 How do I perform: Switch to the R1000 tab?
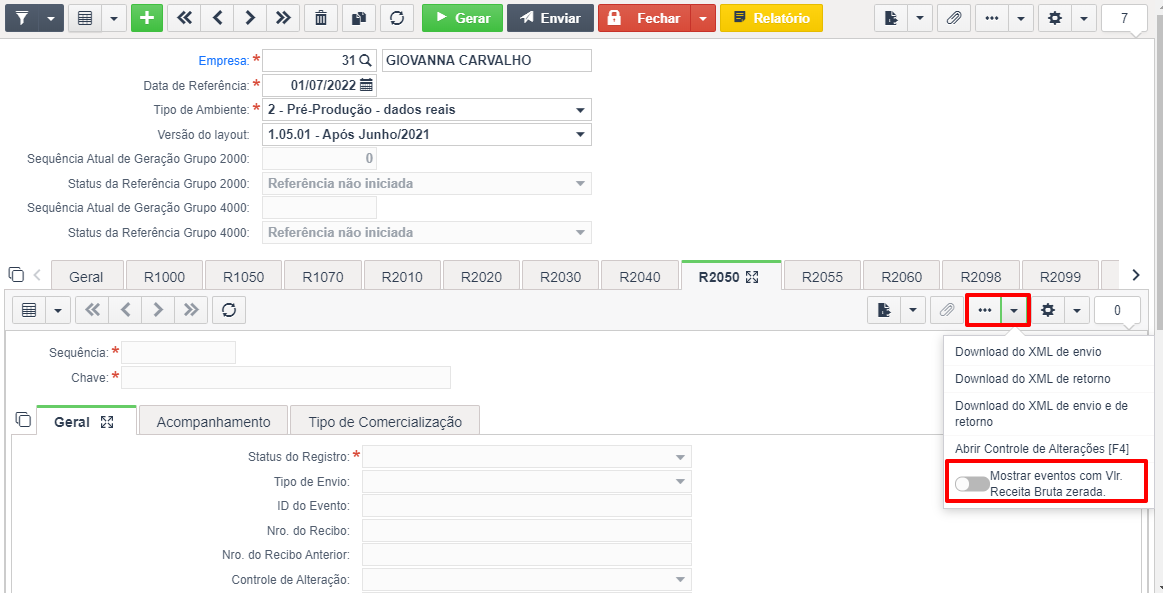tap(165, 277)
